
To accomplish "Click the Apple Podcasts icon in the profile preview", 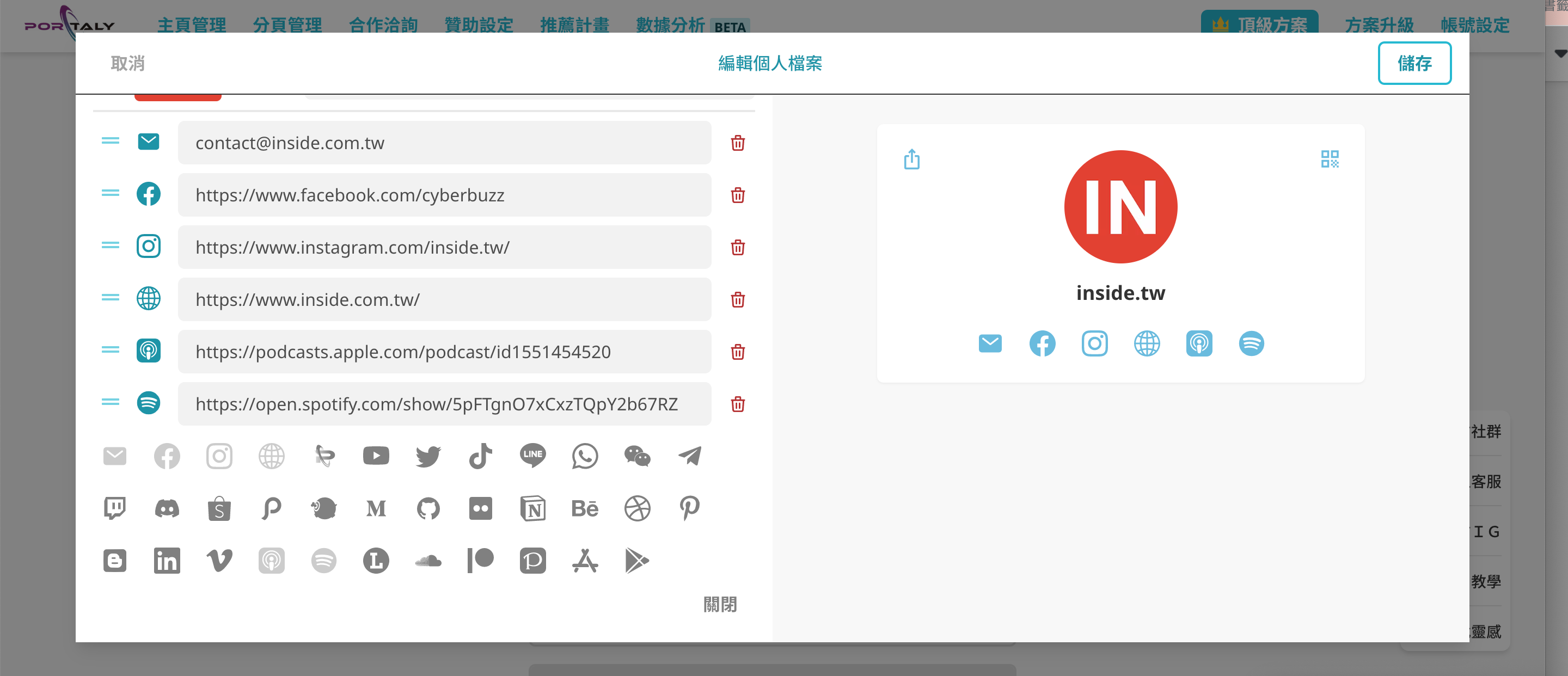I will click(x=1198, y=344).
